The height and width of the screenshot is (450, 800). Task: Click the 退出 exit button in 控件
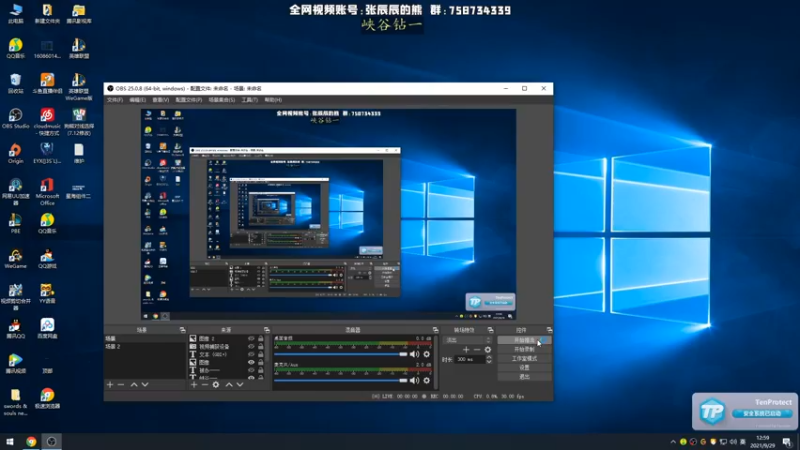click(x=524, y=377)
